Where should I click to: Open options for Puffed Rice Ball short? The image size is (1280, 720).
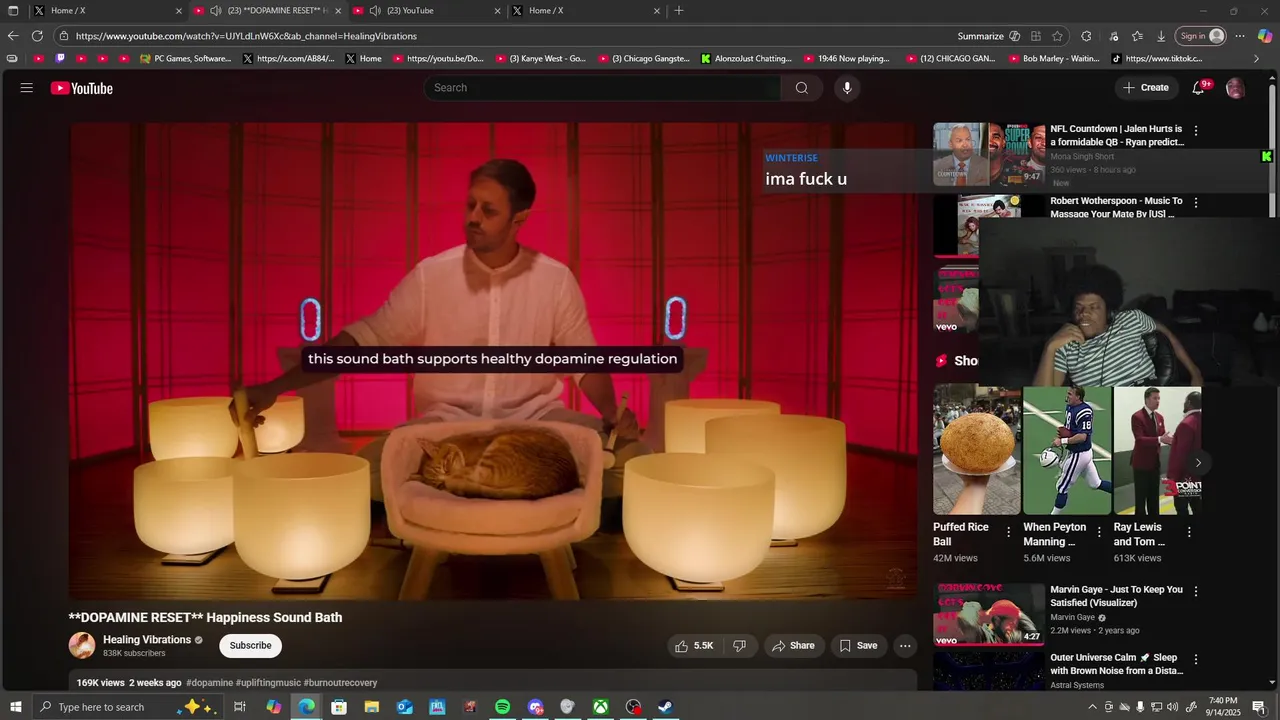1008,532
